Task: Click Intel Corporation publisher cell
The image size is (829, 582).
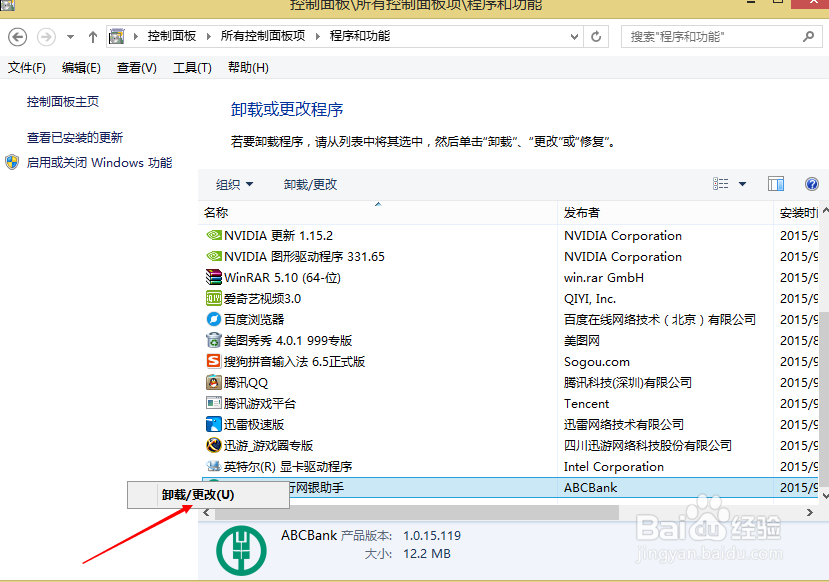Action: tap(614, 466)
